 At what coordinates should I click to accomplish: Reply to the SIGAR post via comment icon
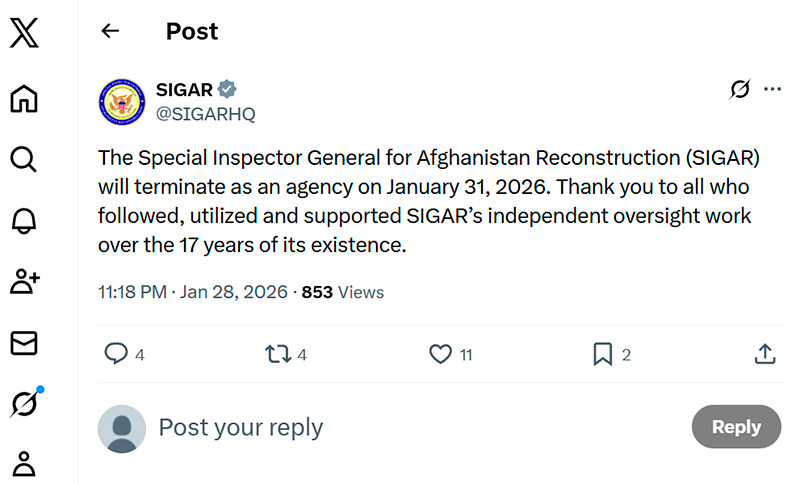point(117,354)
